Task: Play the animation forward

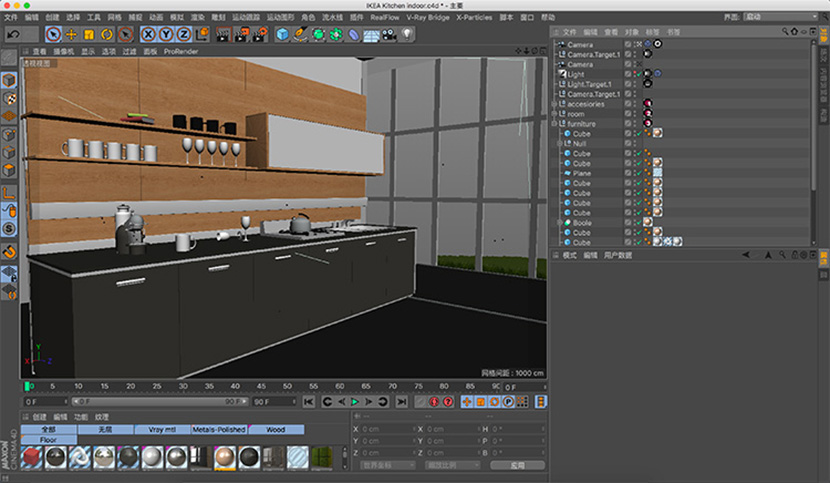Action: pos(355,402)
